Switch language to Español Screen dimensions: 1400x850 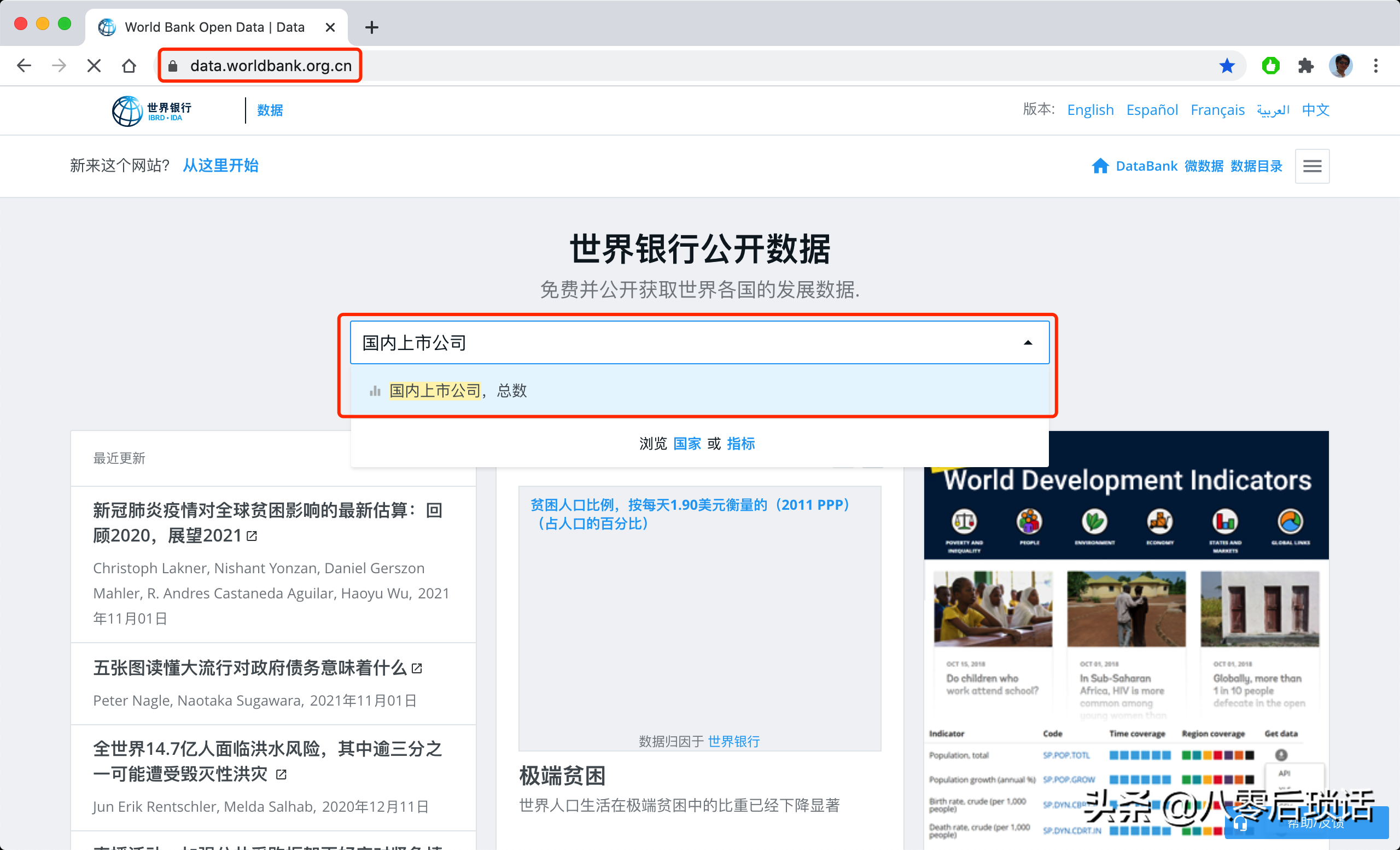point(1152,109)
